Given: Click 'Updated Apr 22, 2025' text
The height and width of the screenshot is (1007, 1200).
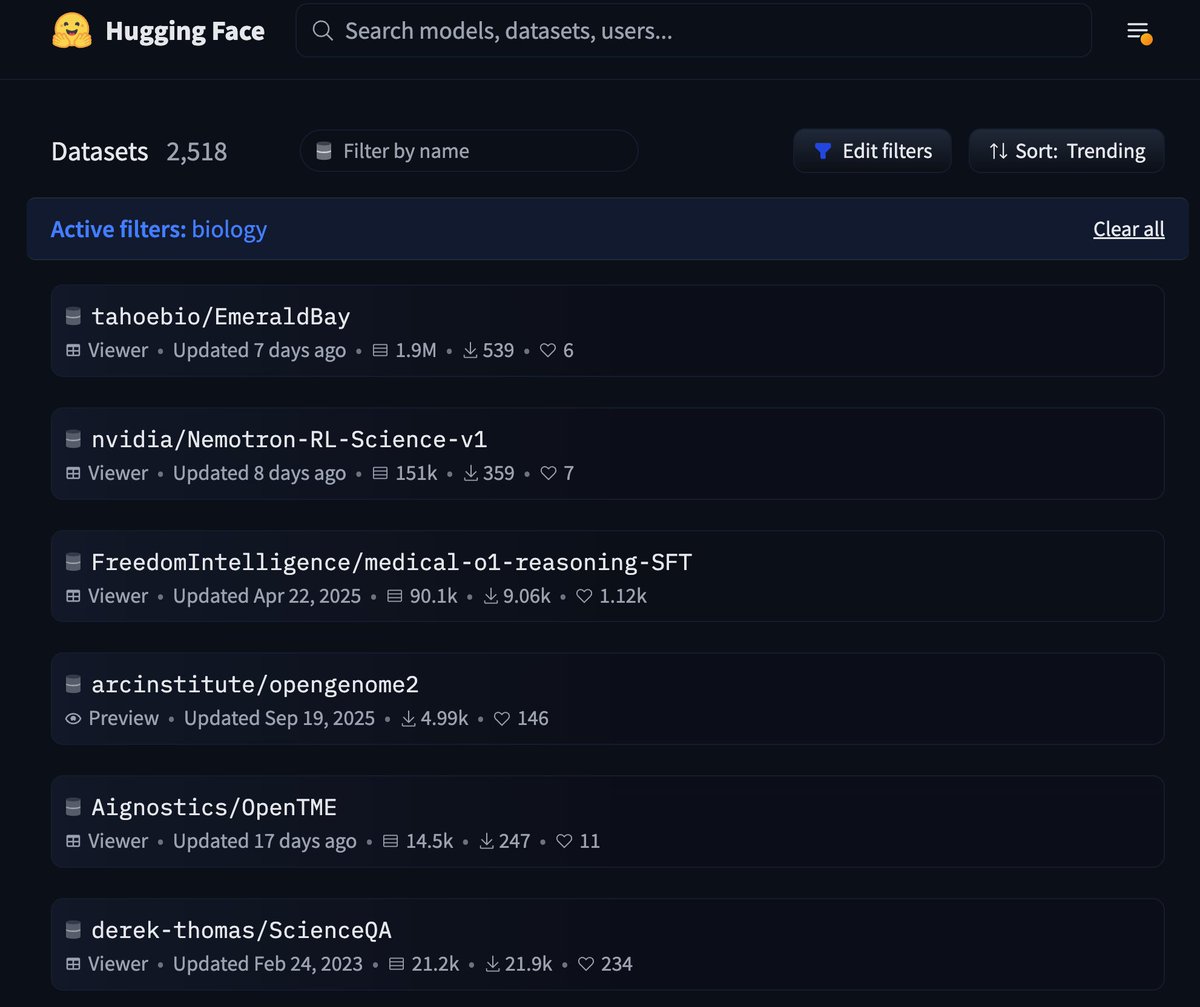Looking at the screenshot, I should point(267,596).
